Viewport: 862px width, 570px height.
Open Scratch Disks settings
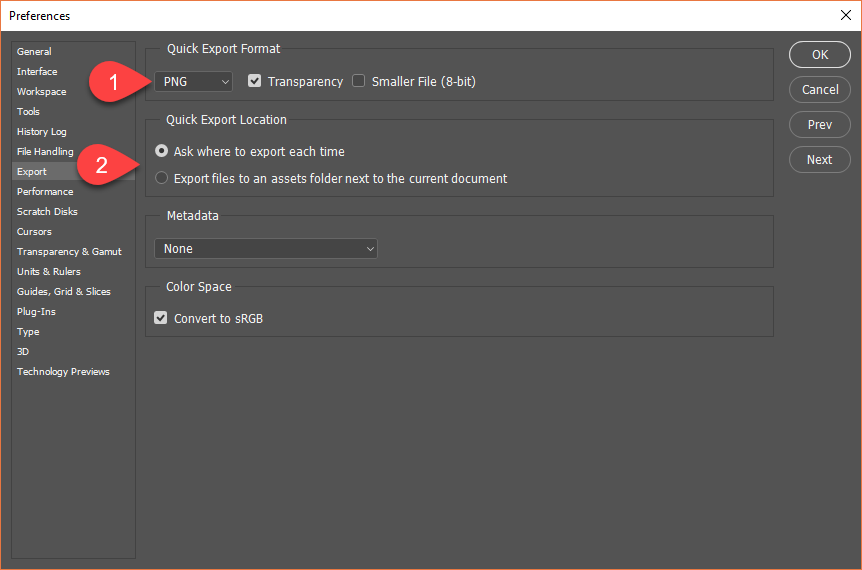pos(47,212)
